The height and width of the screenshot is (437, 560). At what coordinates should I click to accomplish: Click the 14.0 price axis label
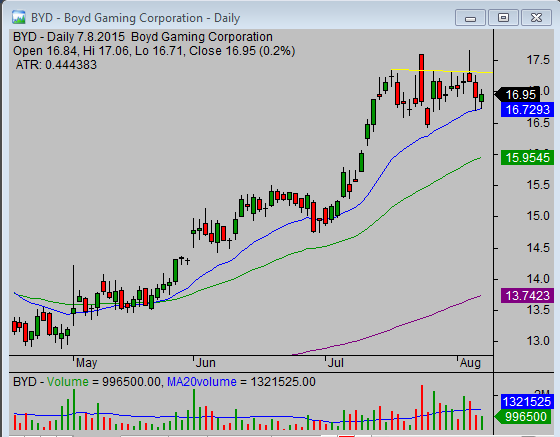click(538, 279)
